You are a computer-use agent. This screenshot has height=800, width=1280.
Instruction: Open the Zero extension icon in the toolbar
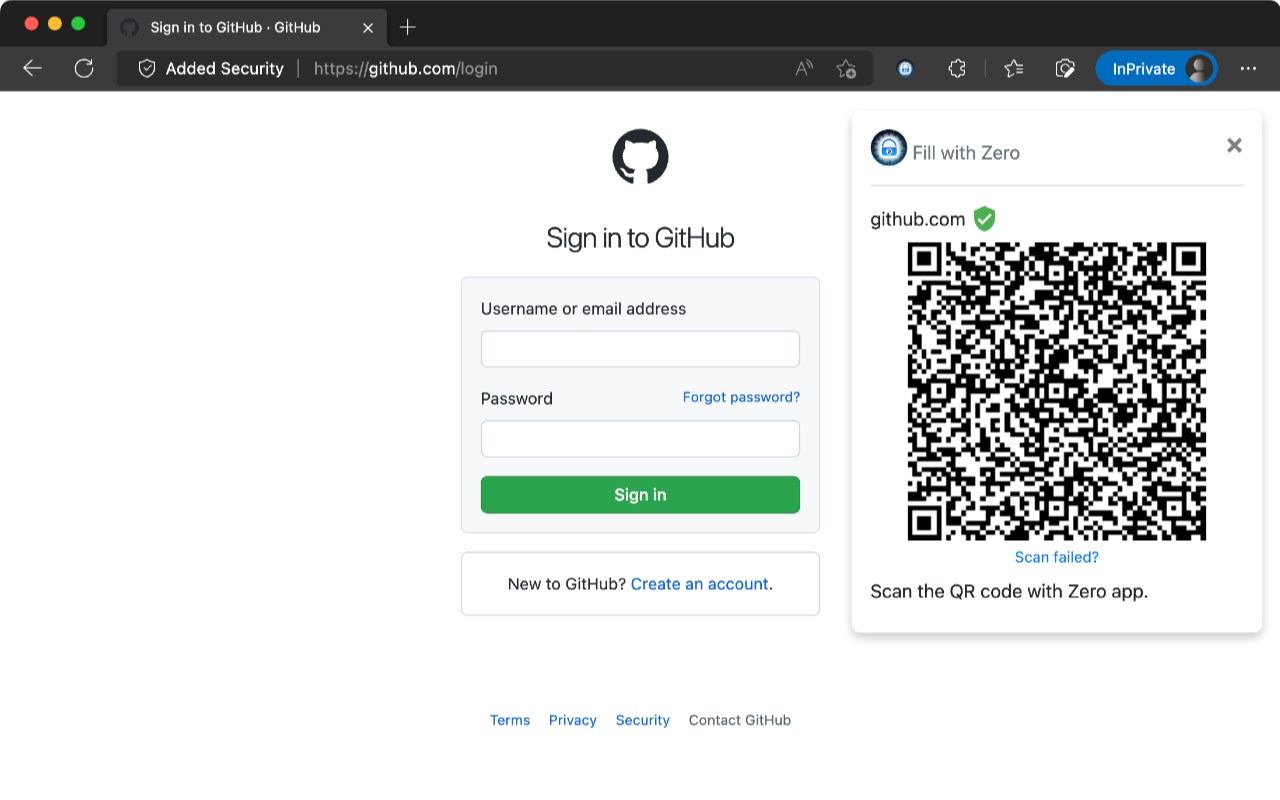[x=905, y=68]
